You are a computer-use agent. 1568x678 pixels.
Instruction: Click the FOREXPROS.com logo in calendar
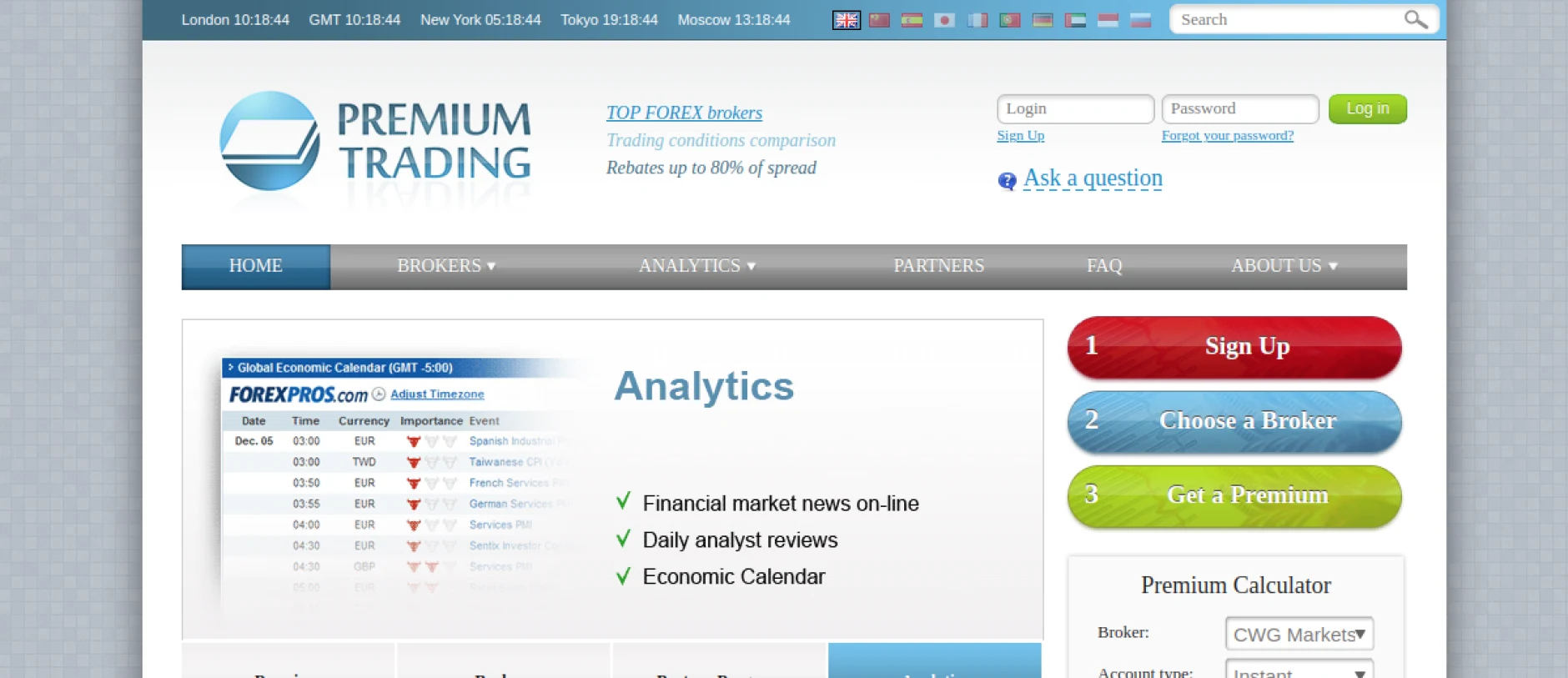pyautogui.click(x=299, y=394)
